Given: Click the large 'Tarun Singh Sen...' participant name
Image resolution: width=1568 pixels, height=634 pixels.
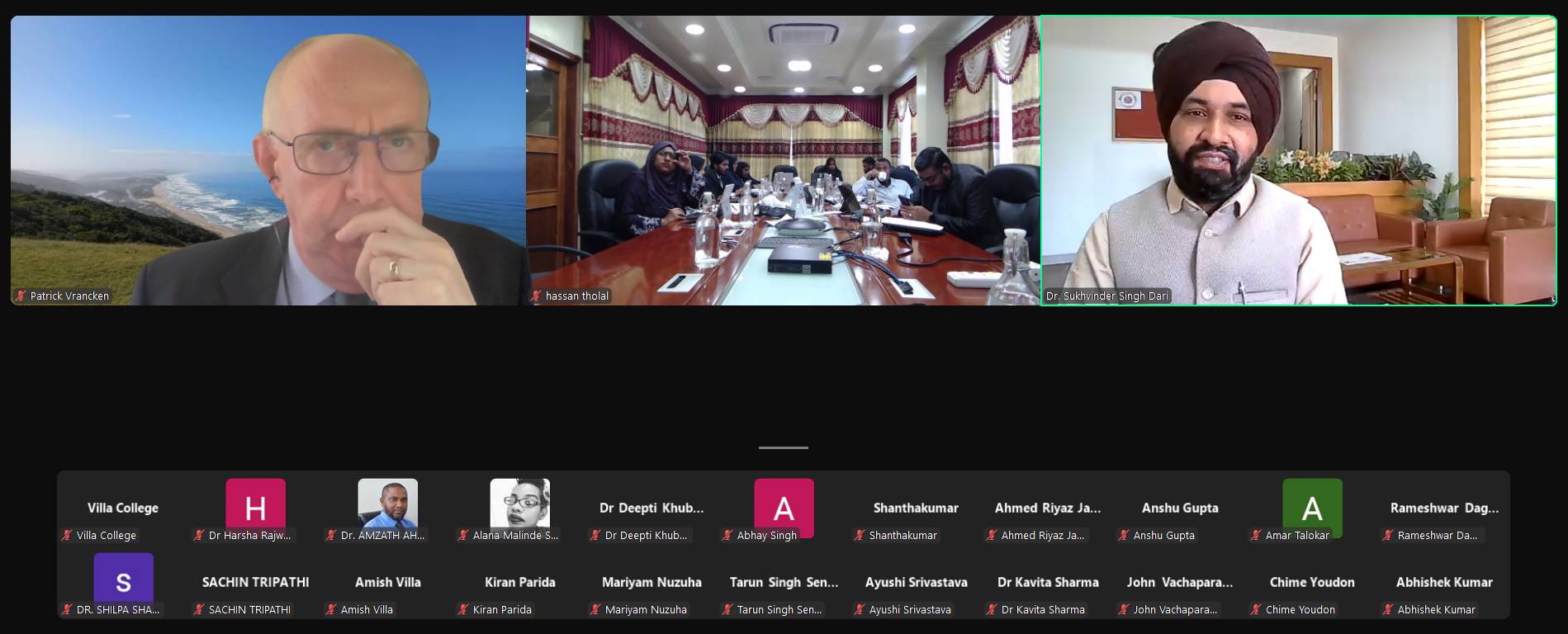Looking at the screenshot, I should tap(784, 582).
